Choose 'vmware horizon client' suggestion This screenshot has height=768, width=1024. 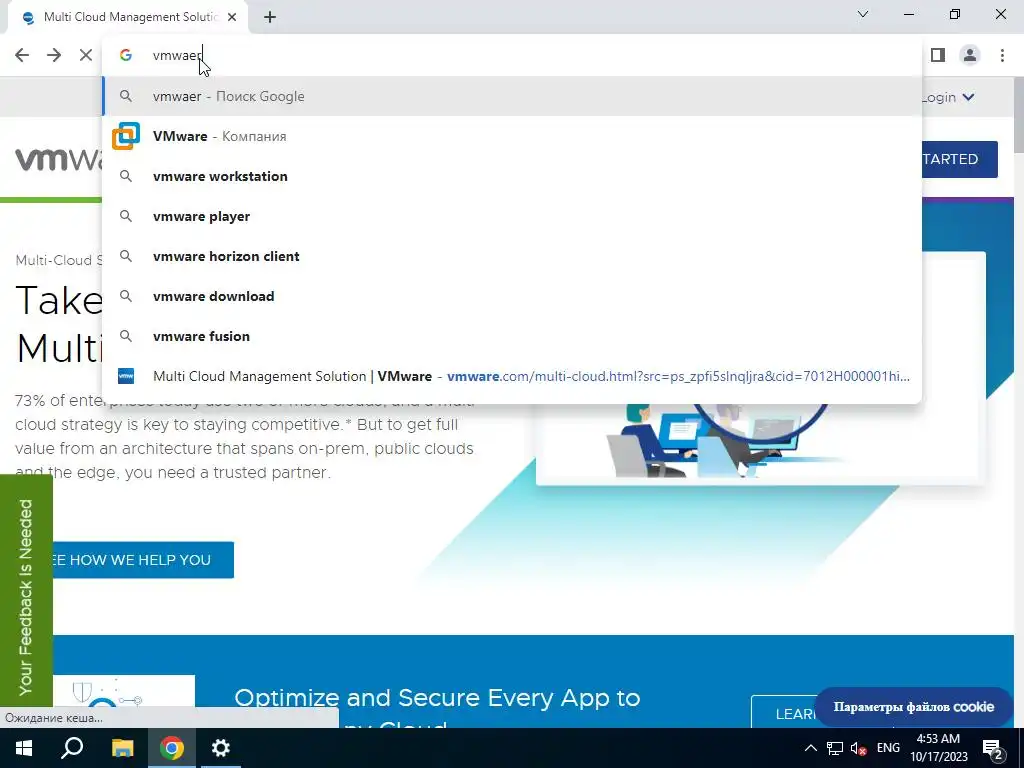[x=512, y=256]
